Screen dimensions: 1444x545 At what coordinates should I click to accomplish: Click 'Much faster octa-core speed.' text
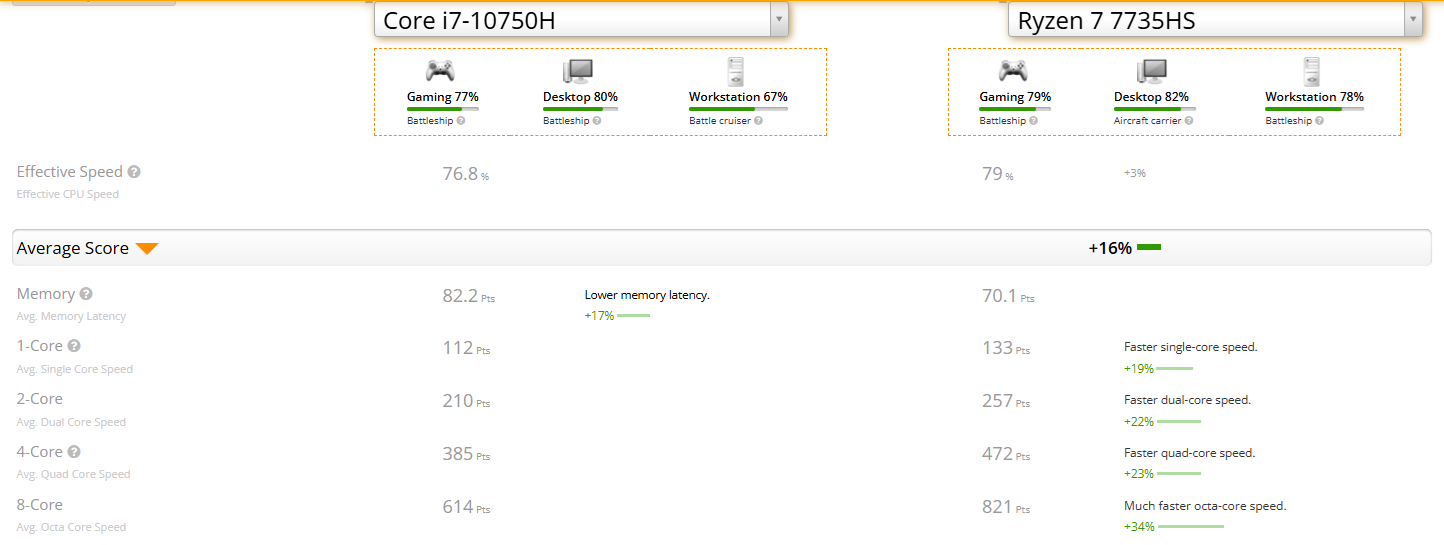coord(1205,506)
